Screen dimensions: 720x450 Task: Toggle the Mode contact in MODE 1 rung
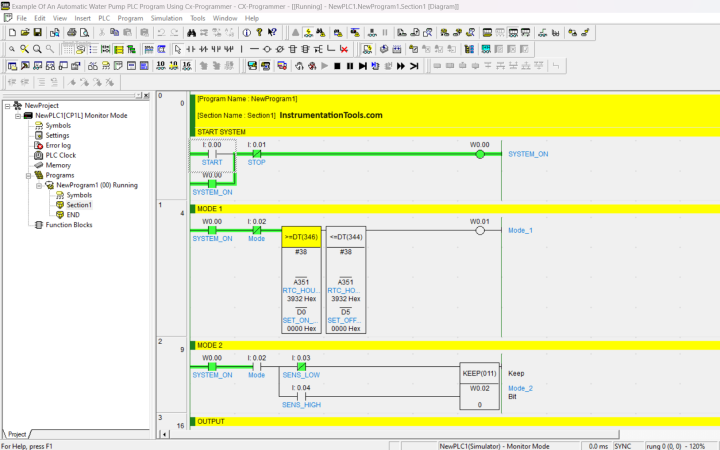click(256, 230)
